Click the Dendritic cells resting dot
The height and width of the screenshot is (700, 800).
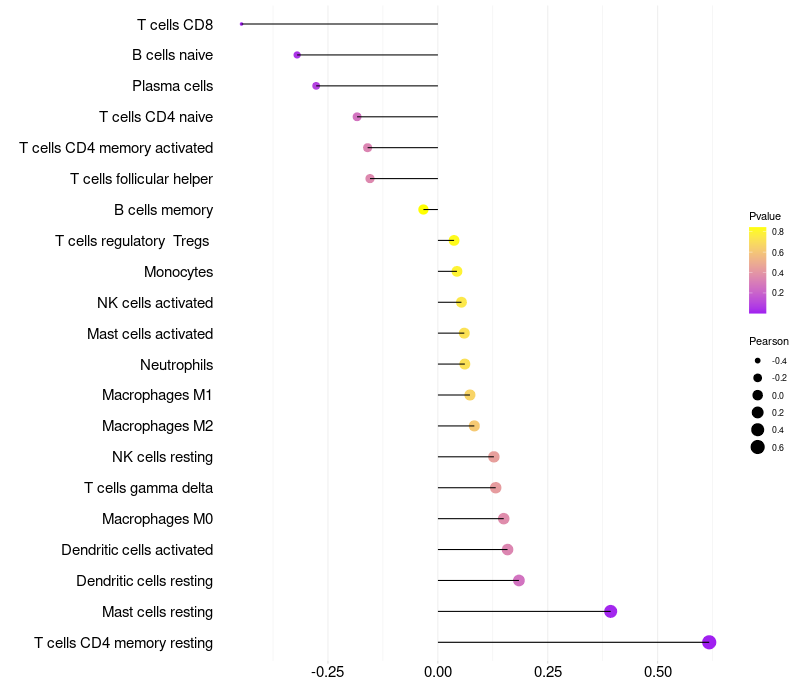pyautogui.click(x=519, y=581)
